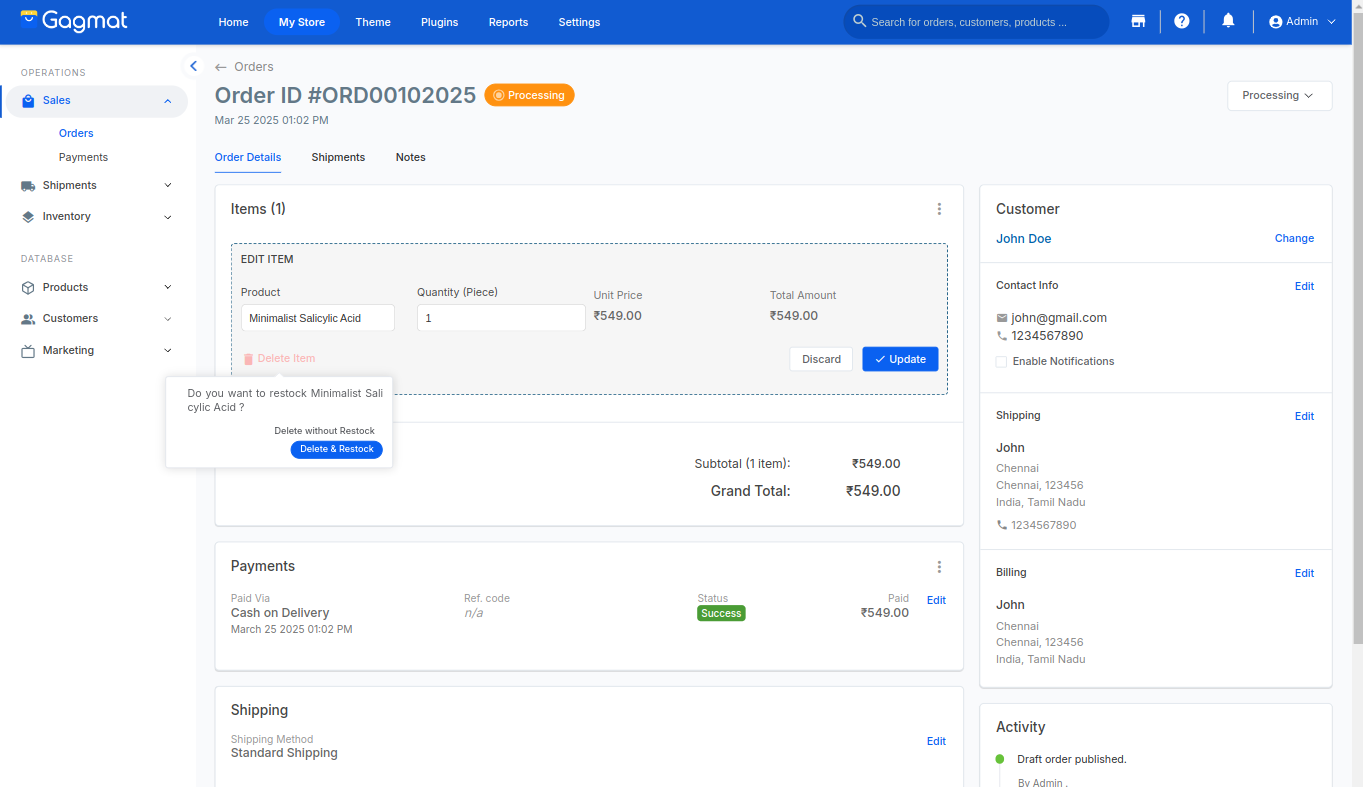Screen dimensions: 1363x787
Task: Click the Marketing TV icon
Action: pyautogui.click(x=28, y=351)
